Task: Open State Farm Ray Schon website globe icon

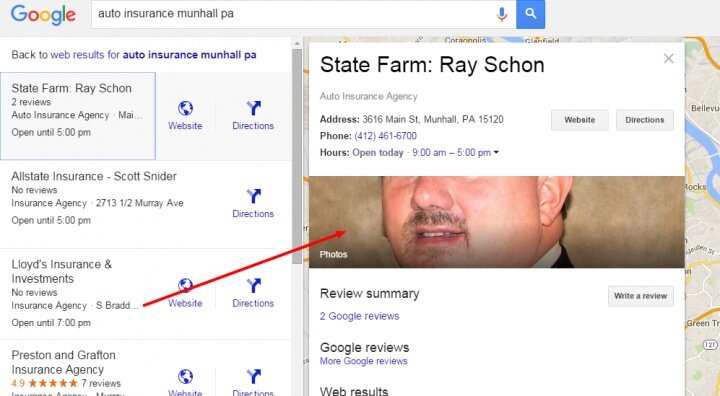Action: click(x=185, y=108)
